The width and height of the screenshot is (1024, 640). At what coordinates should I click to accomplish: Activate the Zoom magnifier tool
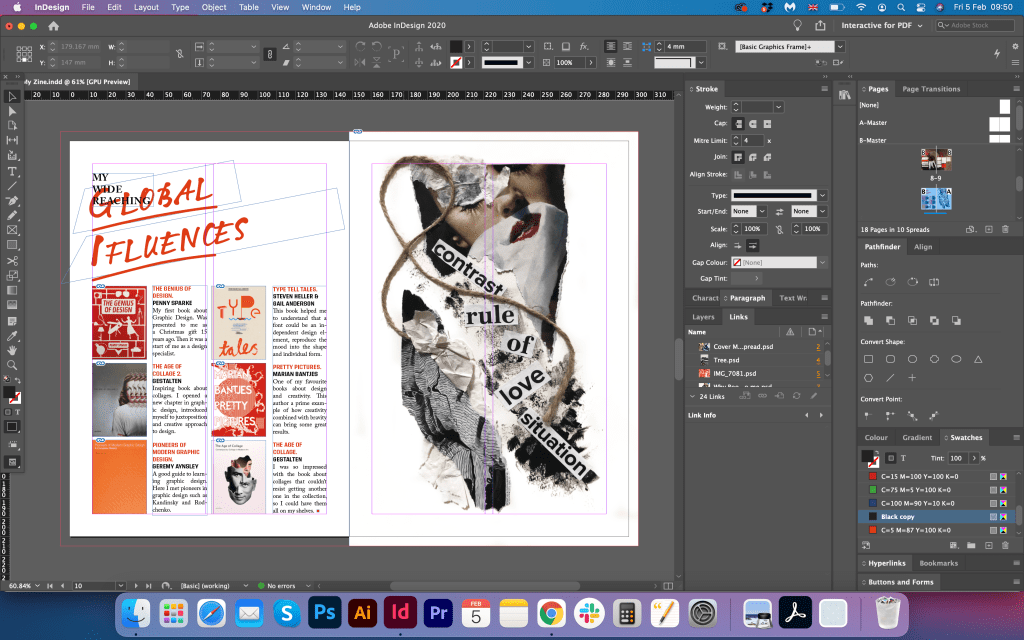click(x=12, y=365)
